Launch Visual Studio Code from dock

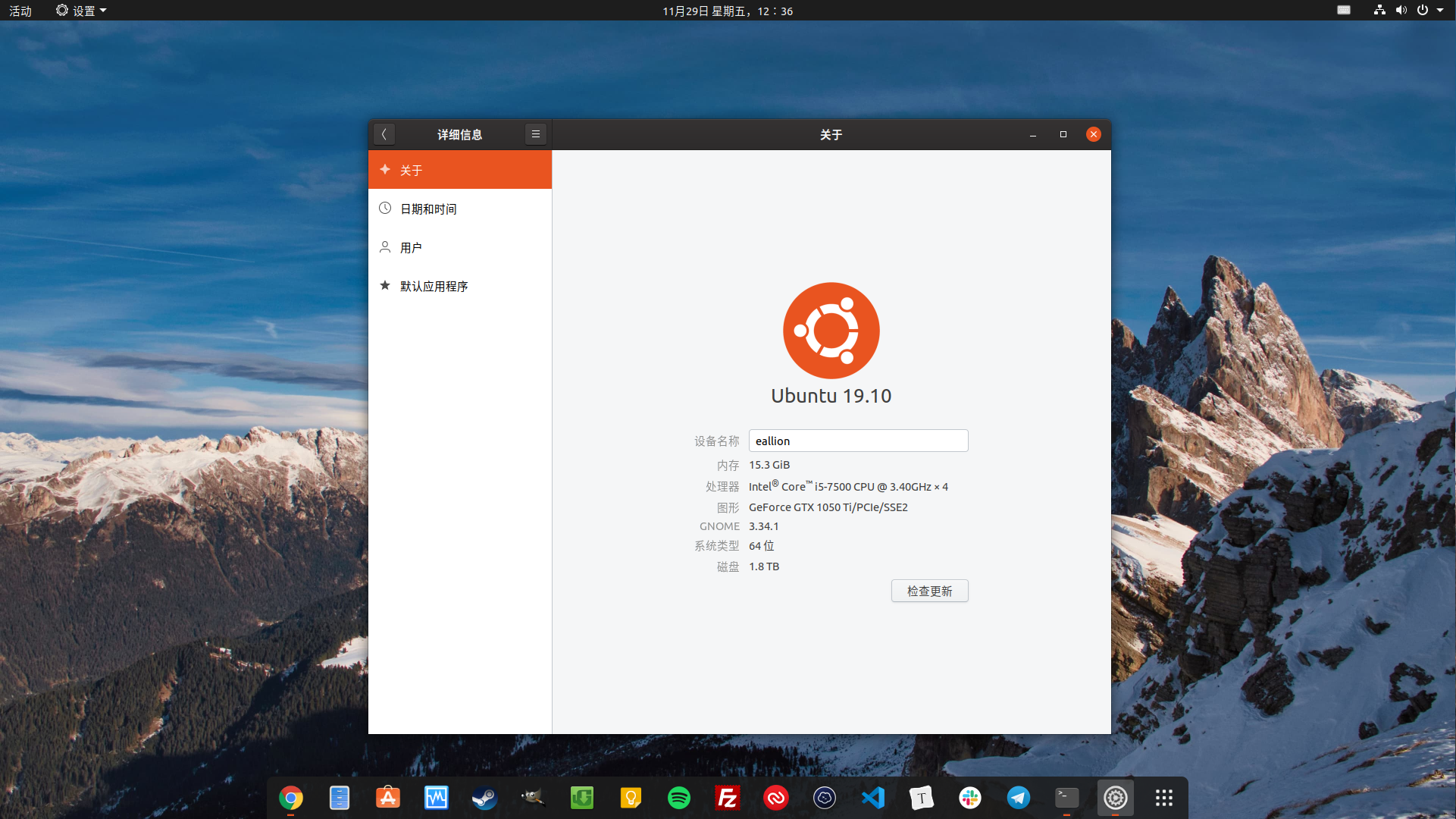873,798
